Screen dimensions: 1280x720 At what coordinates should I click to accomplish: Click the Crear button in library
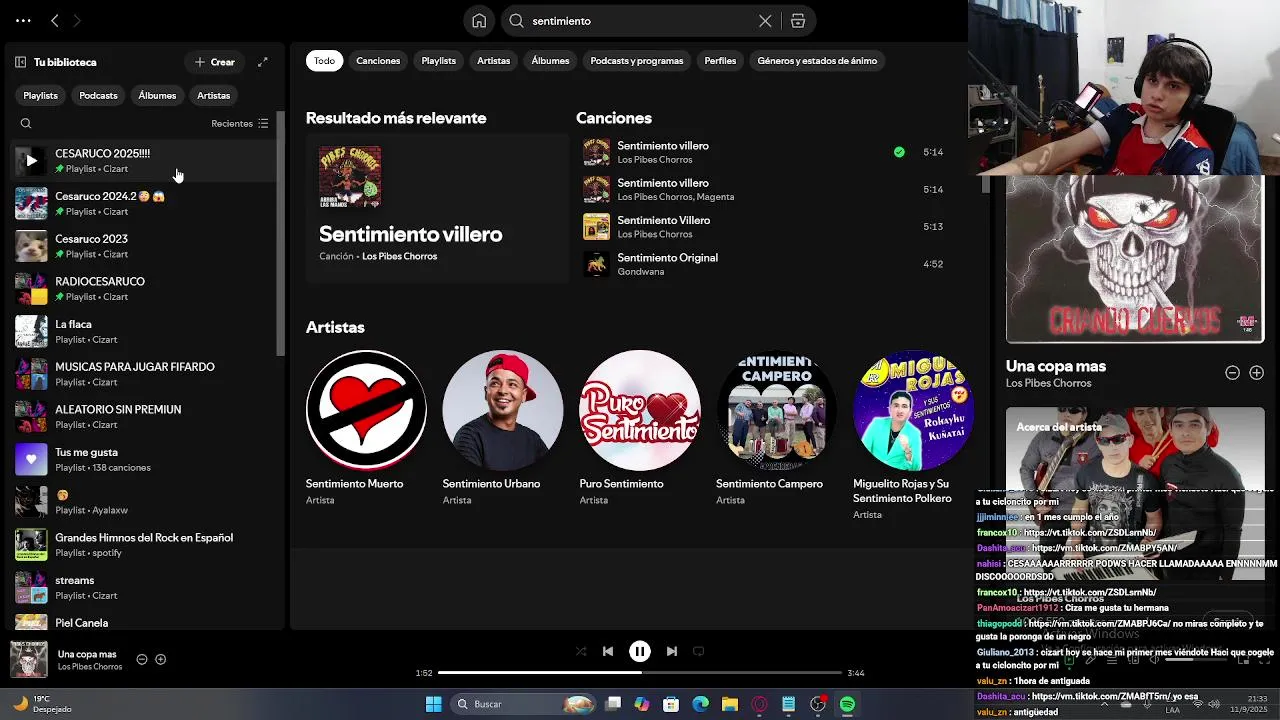pos(215,62)
